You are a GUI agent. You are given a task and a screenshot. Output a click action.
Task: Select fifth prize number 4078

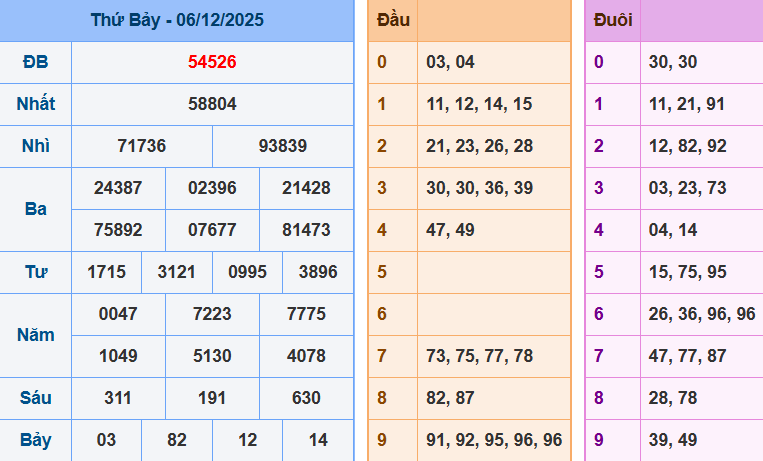click(306, 356)
